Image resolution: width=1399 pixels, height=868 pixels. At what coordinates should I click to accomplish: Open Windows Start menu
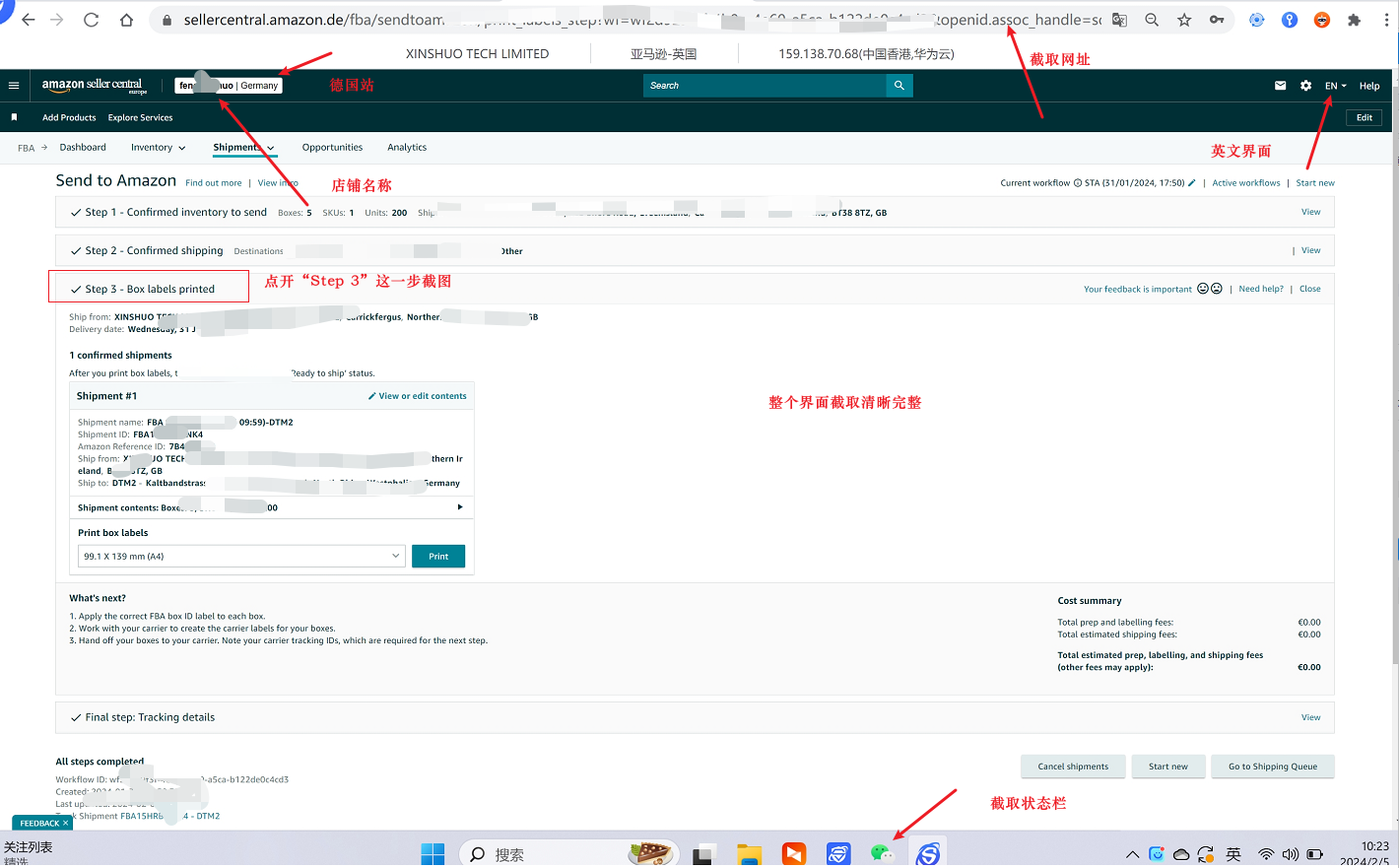point(433,853)
